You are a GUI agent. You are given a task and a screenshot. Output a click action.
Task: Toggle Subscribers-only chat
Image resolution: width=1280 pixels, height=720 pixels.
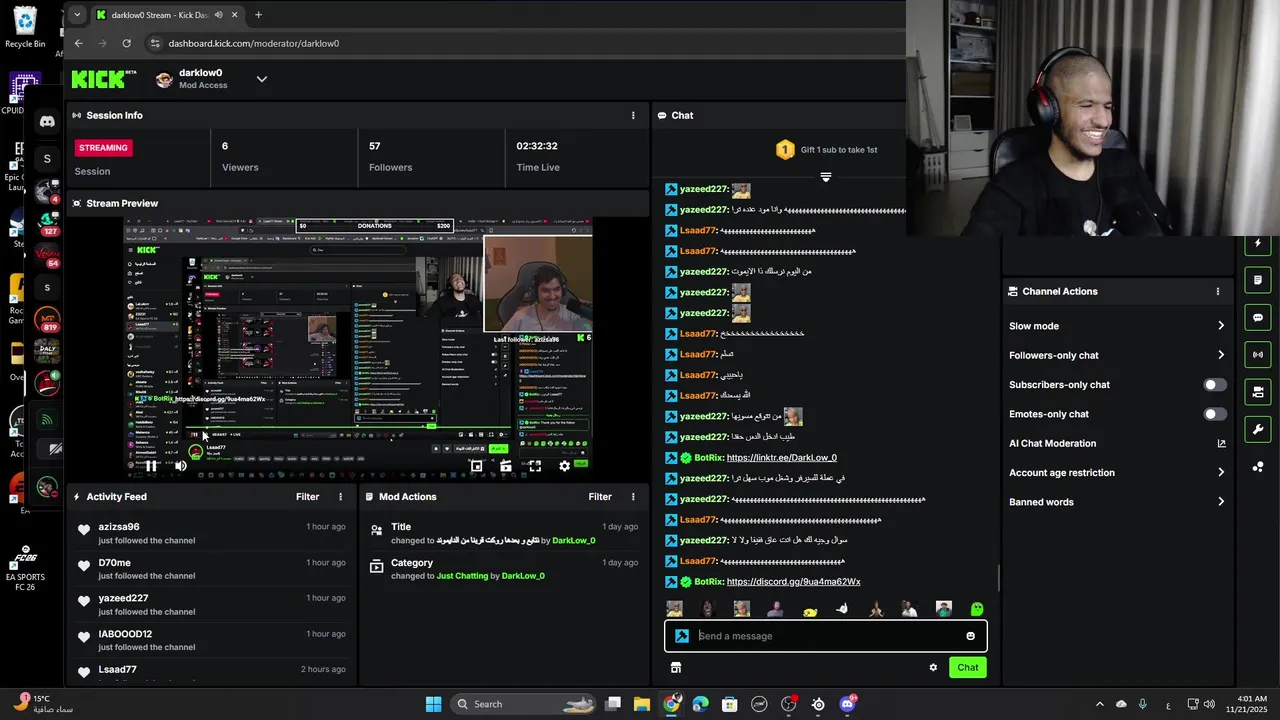coord(1215,385)
